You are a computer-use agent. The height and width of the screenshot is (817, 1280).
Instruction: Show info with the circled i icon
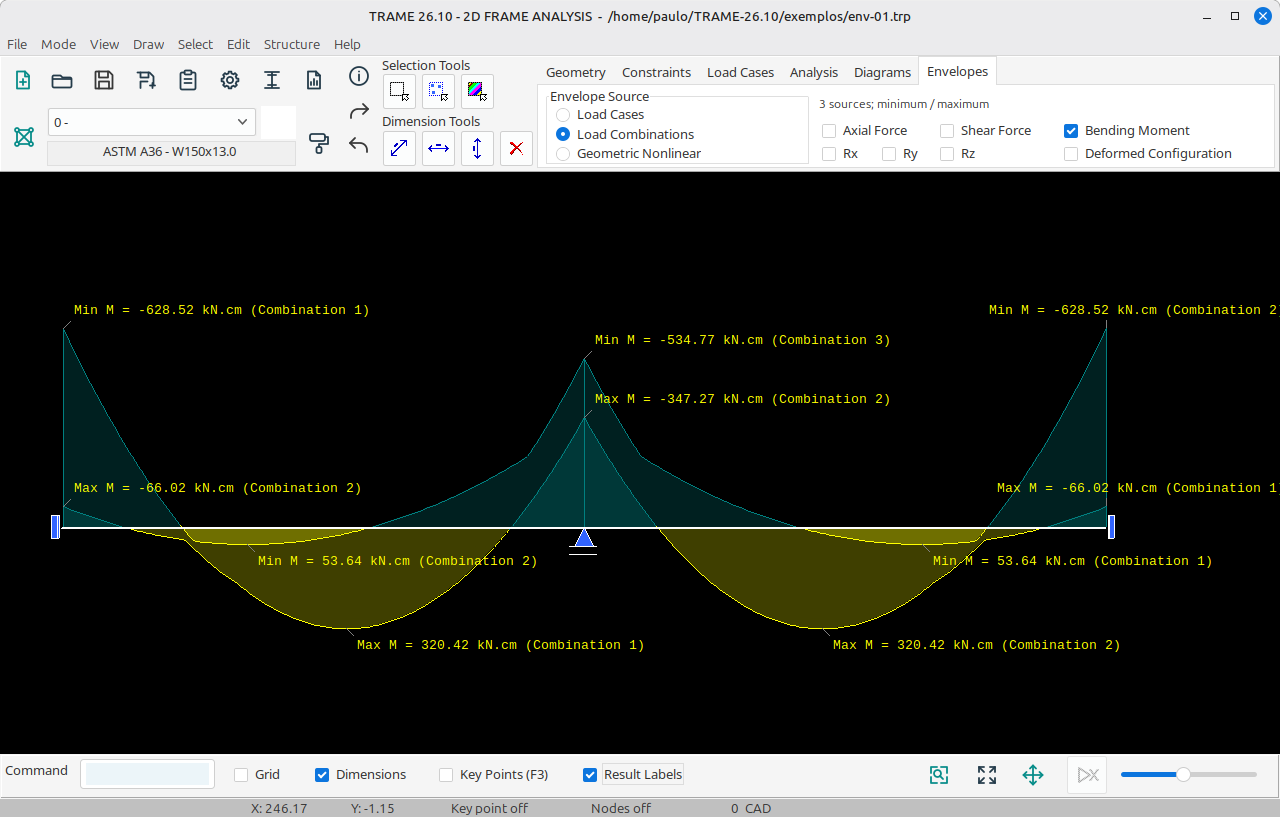[x=359, y=77]
